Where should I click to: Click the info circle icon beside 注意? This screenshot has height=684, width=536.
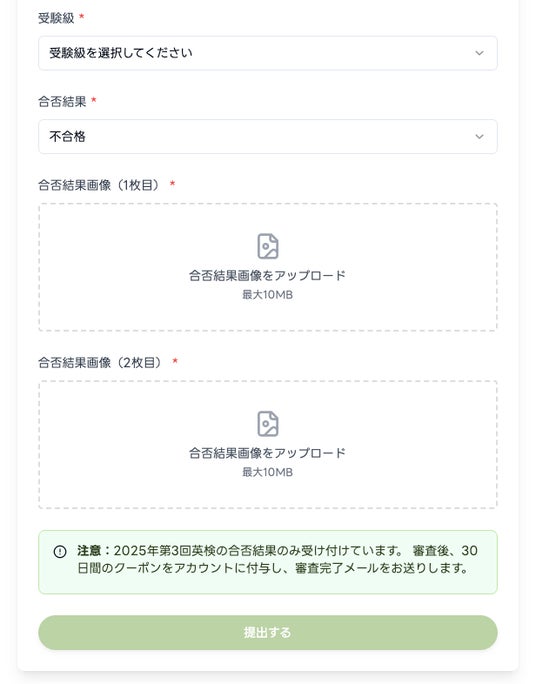pos(60,551)
